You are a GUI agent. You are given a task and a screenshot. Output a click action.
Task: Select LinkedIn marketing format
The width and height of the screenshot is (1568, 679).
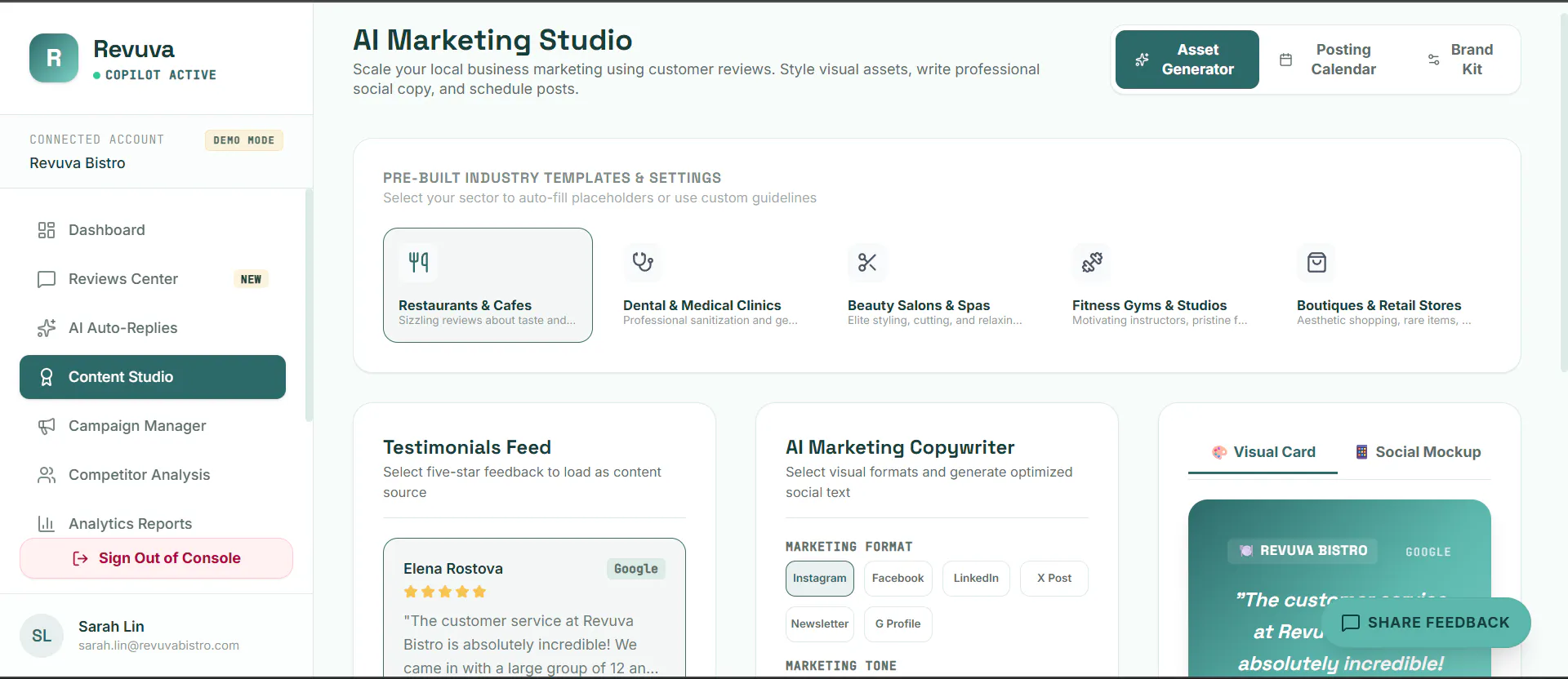[976, 579]
